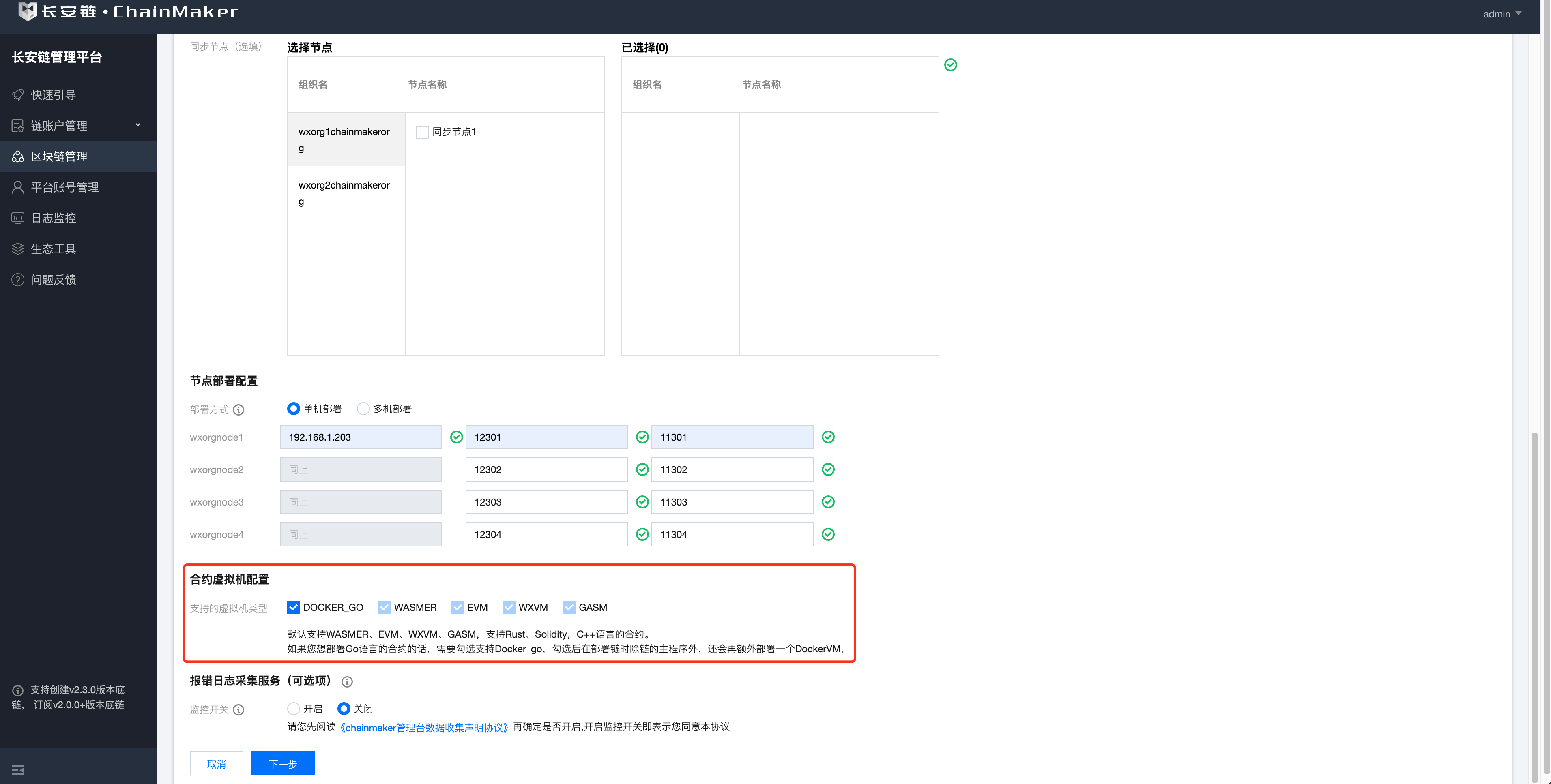The width and height of the screenshot is (1551, 784).
Task: Select wxorg2chainmakerorg organization row
Action: tap(344, 193)
